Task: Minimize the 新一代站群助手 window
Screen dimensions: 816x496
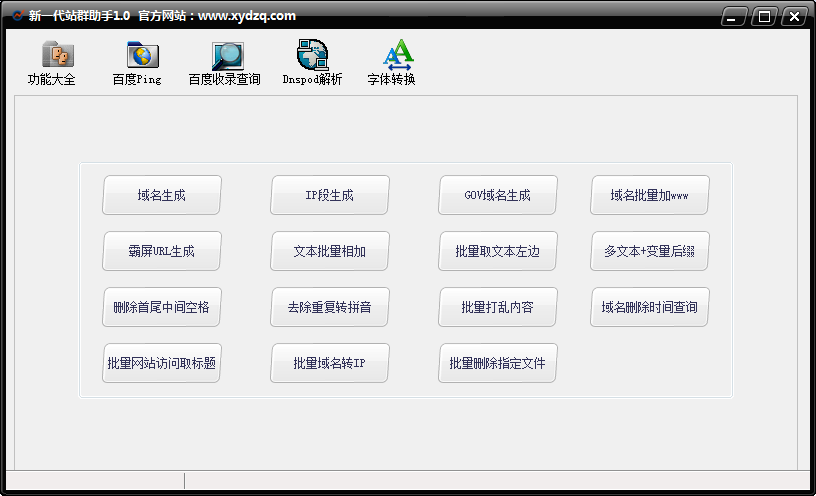Action: (x=734, y=17)
